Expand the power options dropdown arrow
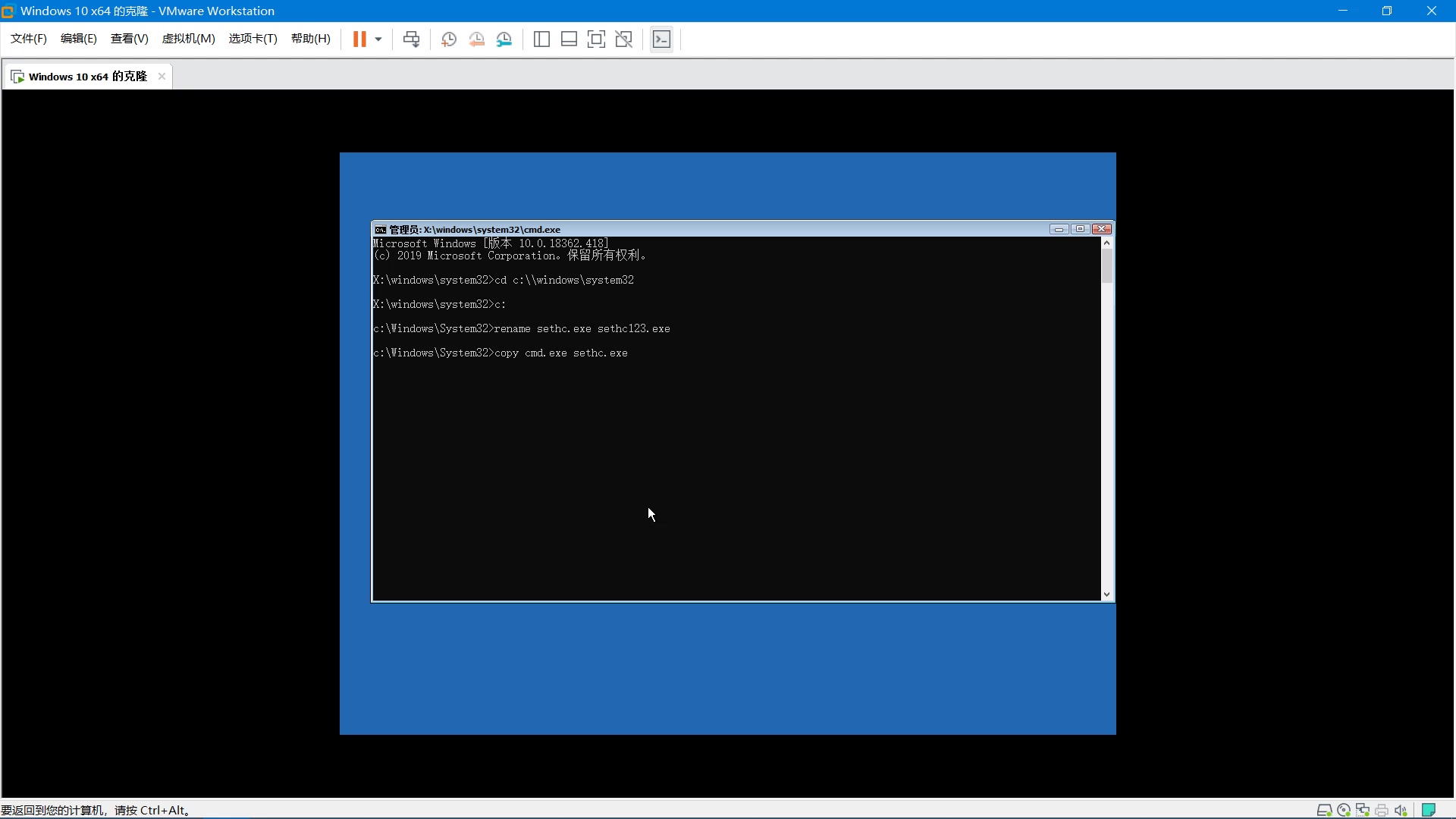1456x819 pixels. click(378, 39)
